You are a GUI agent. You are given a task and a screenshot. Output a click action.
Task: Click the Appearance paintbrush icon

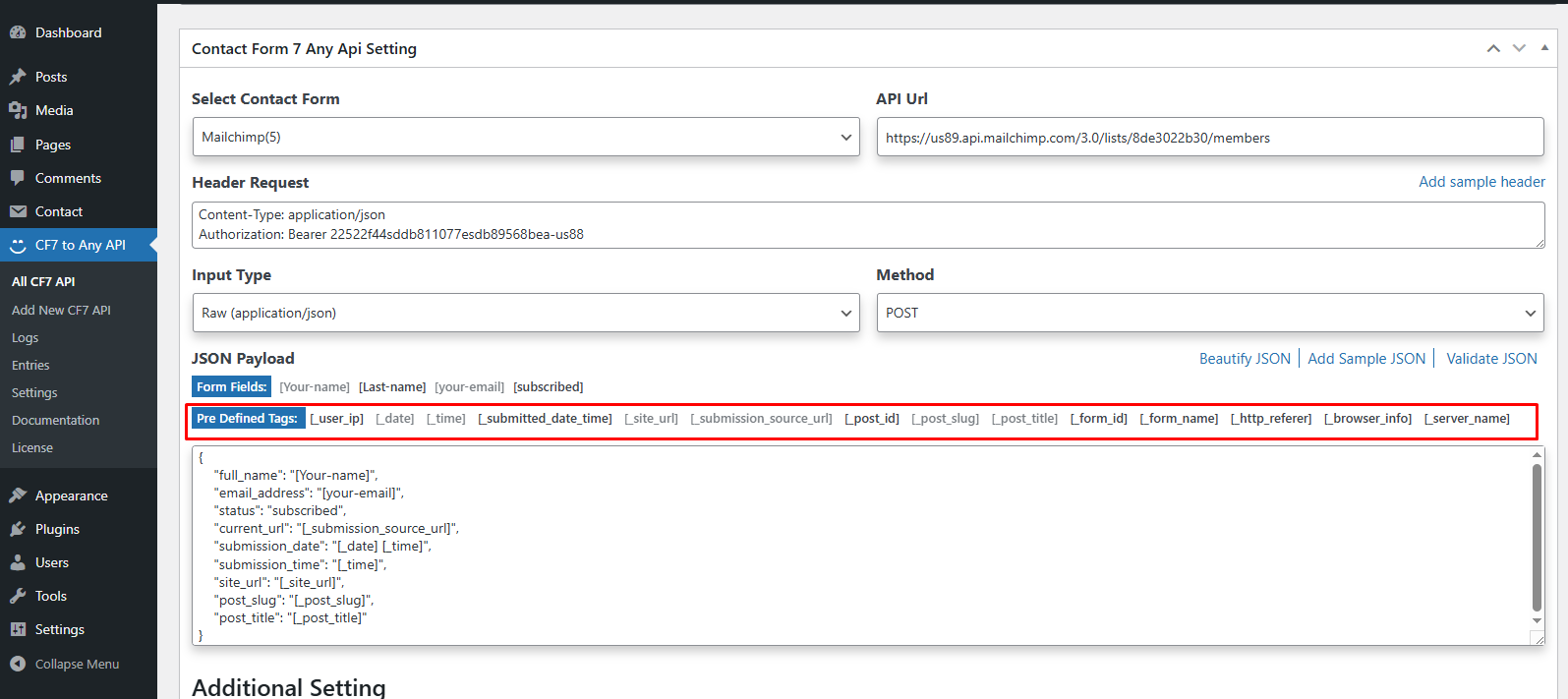18,495
